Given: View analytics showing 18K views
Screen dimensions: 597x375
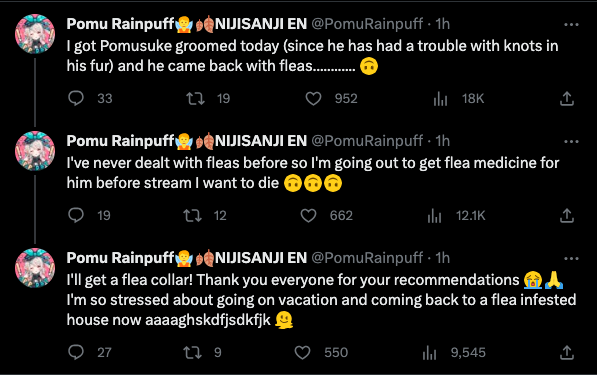Looking at the screenshot, I should click(x=440, y=99).
